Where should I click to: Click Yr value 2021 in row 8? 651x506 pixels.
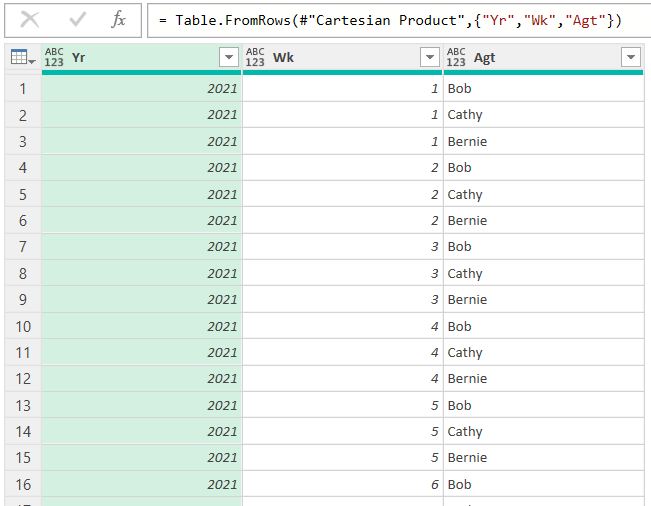click(142, 273)
